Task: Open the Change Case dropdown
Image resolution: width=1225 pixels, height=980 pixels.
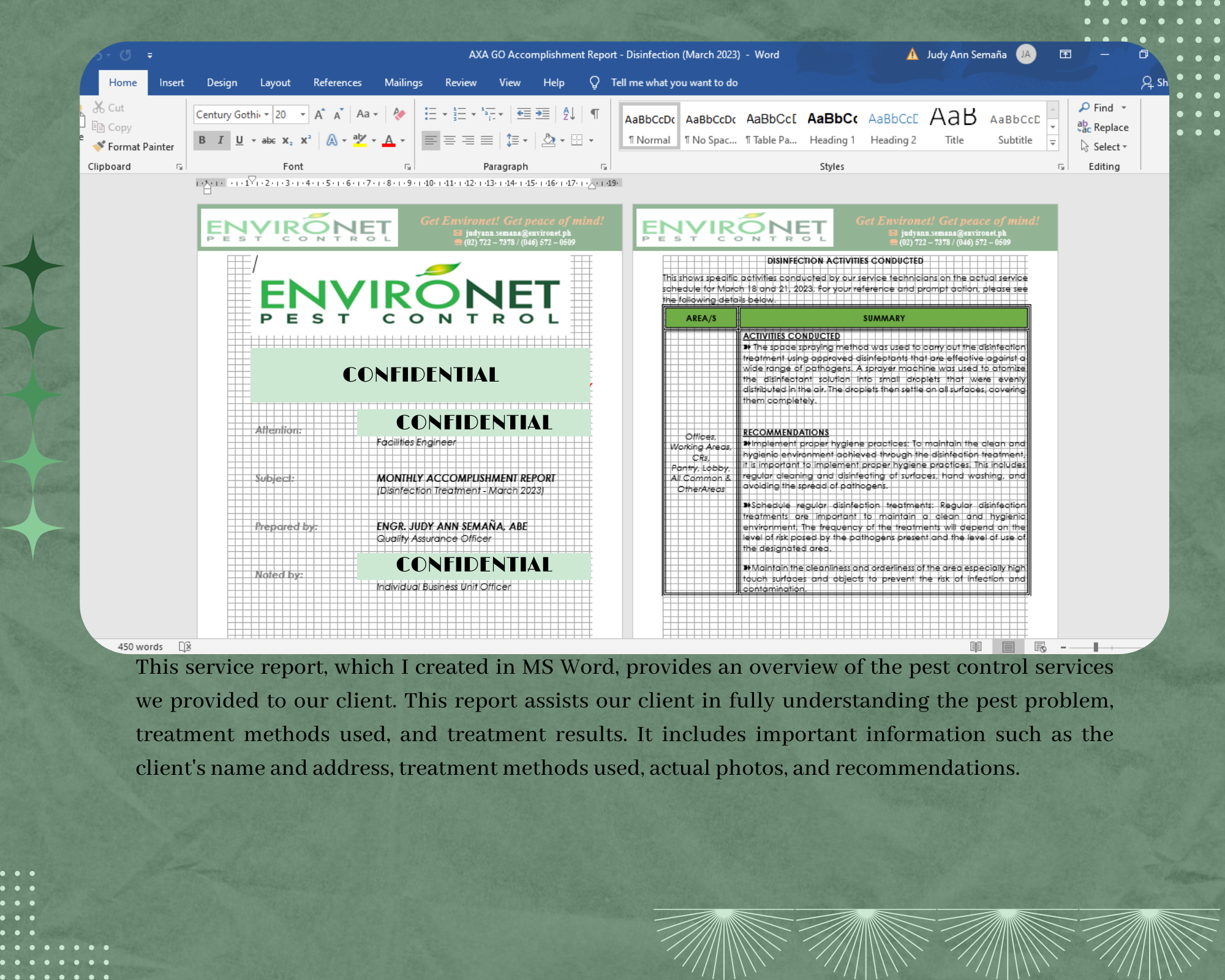Action: coord(367,114)
